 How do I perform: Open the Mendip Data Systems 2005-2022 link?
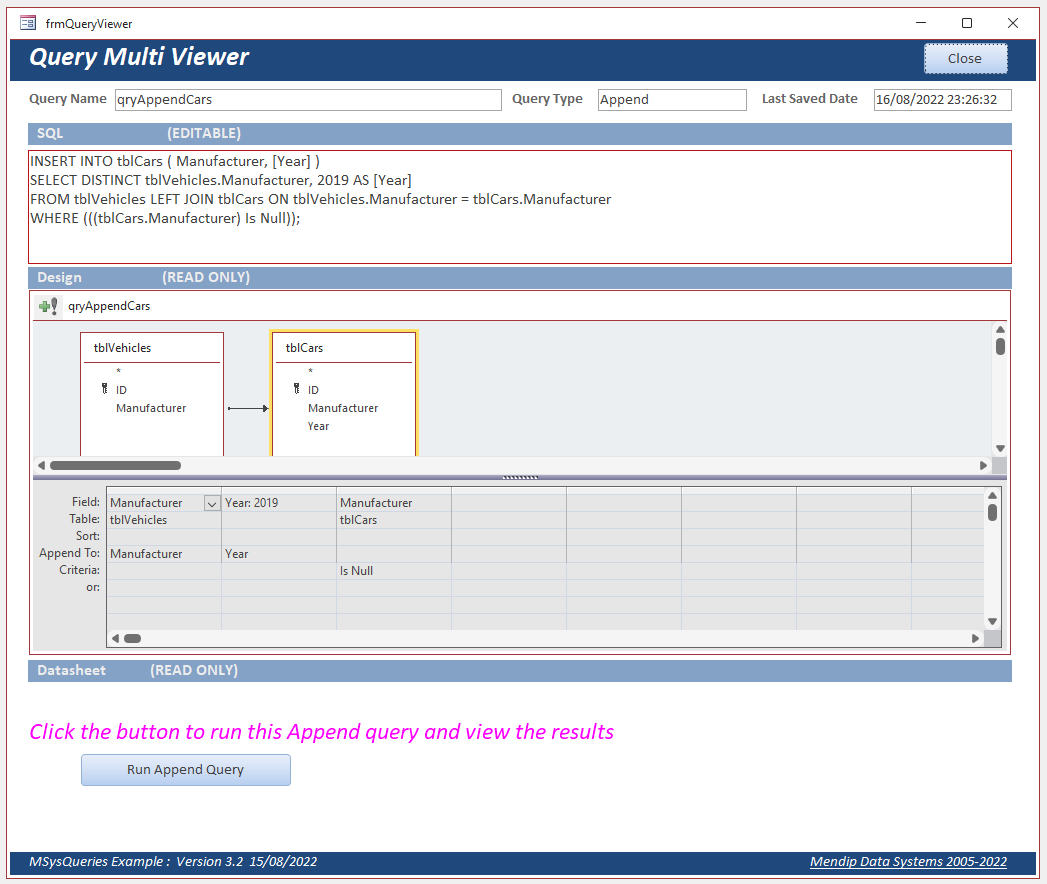(908, 862)
